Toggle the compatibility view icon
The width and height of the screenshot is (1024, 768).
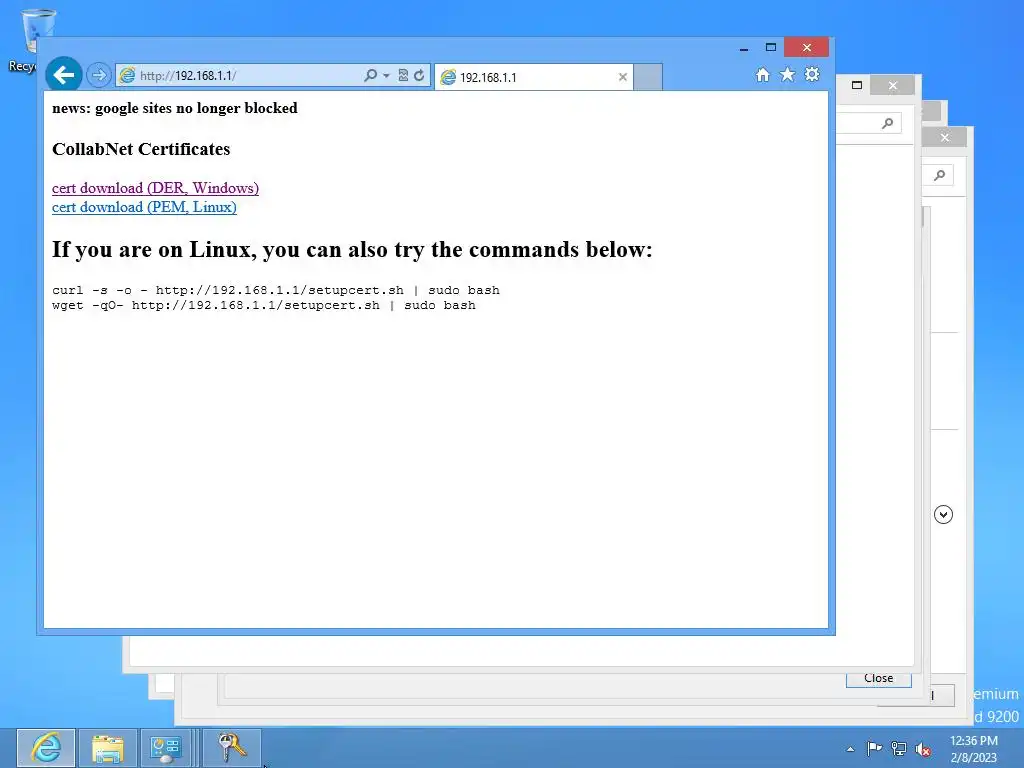pyautogui.click(x=403, y=75)
